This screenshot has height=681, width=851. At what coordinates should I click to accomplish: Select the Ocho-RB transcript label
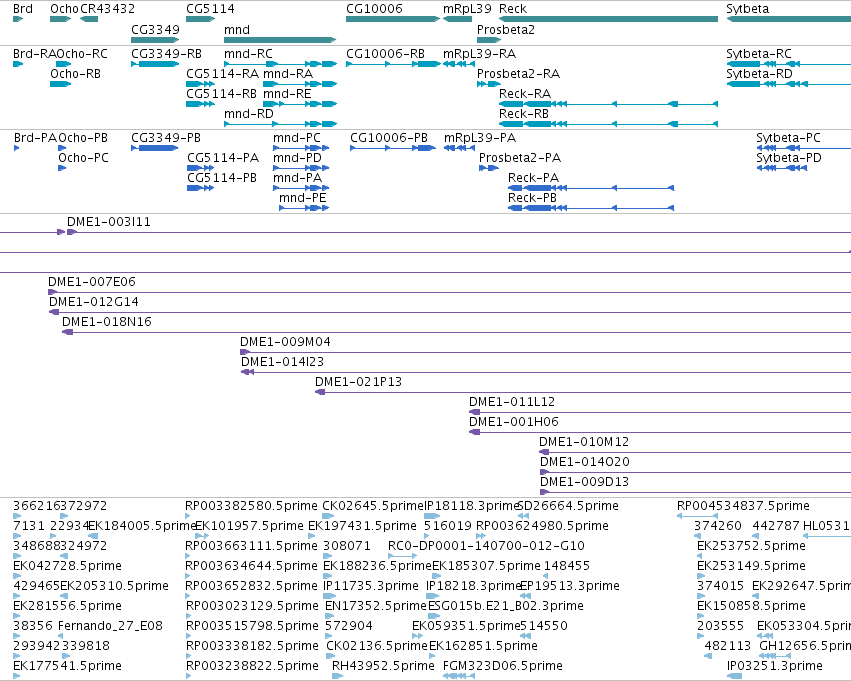coord(75,74)
